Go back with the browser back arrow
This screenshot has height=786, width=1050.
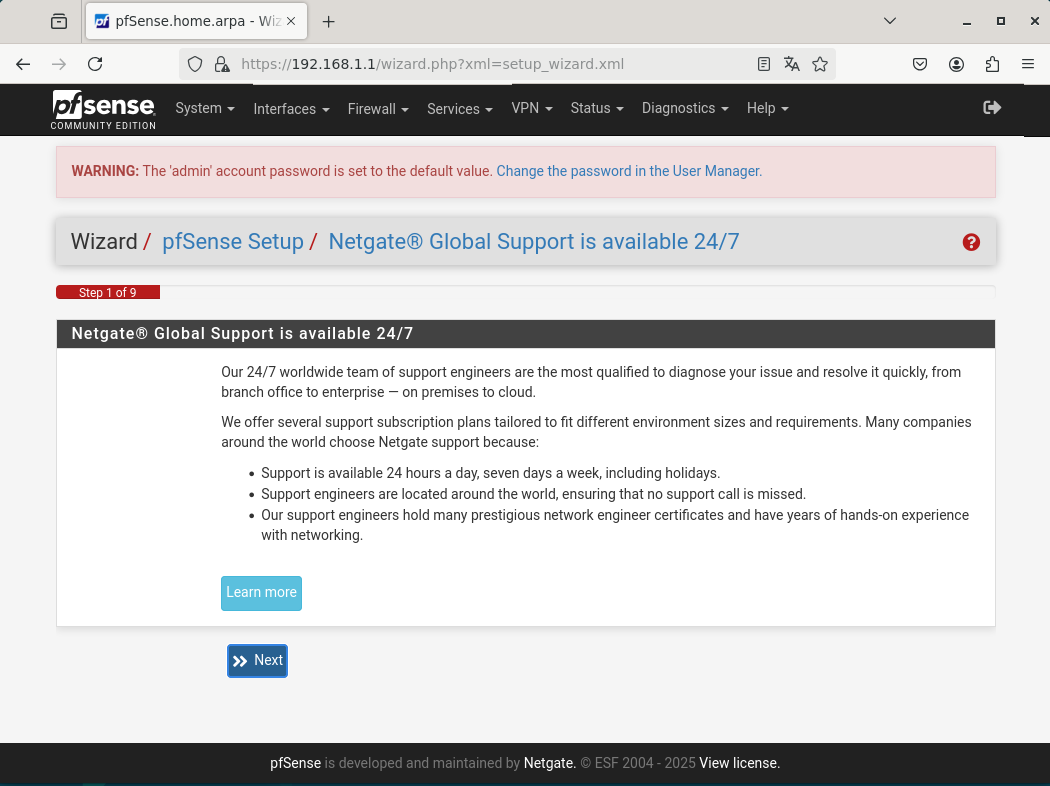pyautogui.click(x=23, y=64)
